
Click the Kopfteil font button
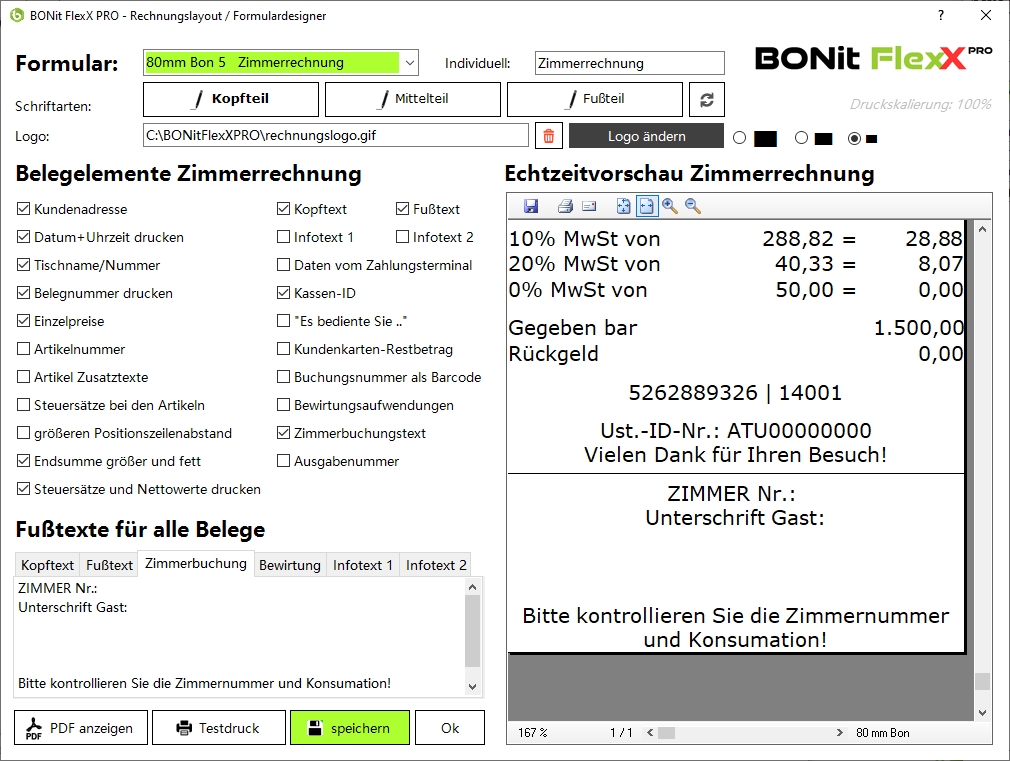click(231, 99)
